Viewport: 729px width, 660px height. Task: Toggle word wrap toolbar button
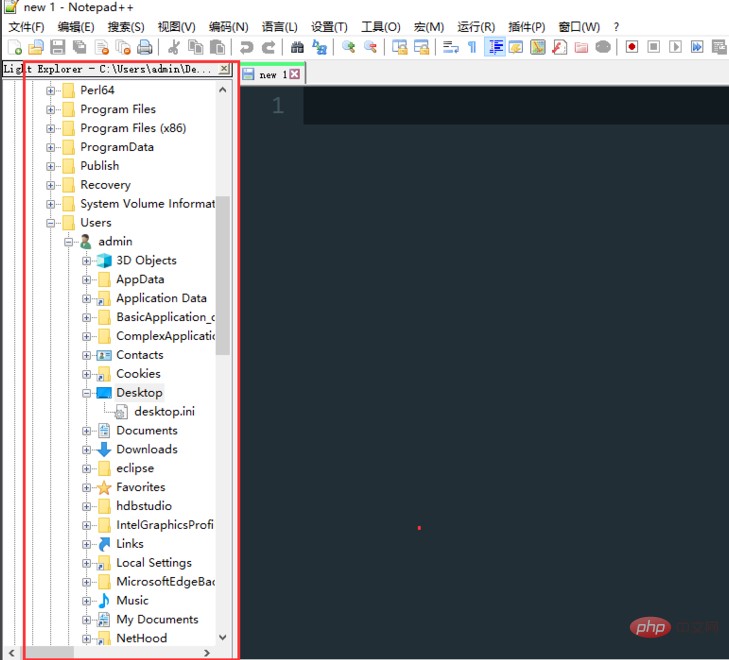451,47
